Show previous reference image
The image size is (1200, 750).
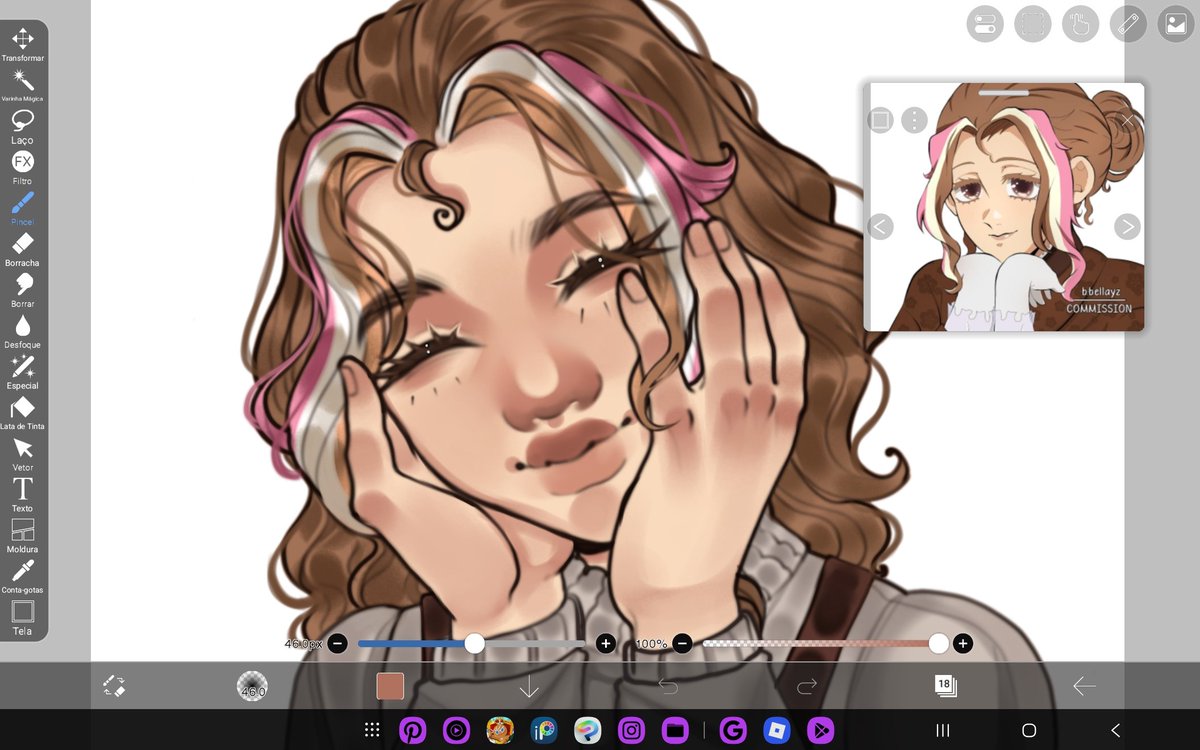pyautogui.click(x=880, y=227)
